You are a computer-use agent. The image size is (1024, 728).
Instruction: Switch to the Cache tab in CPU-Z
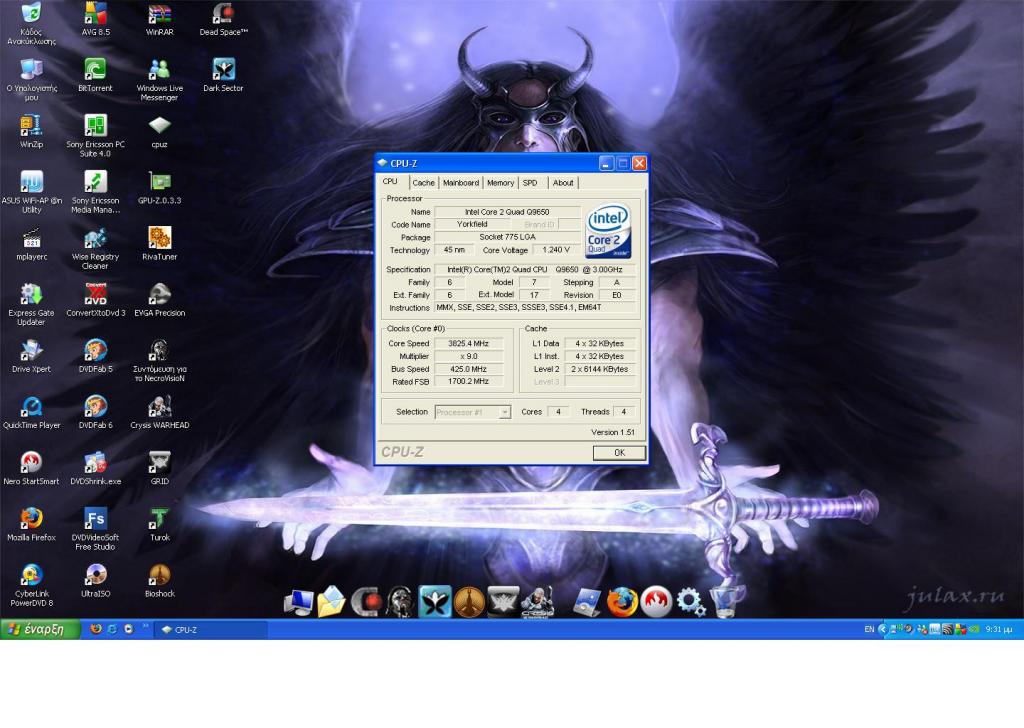(x=423, y=183)
